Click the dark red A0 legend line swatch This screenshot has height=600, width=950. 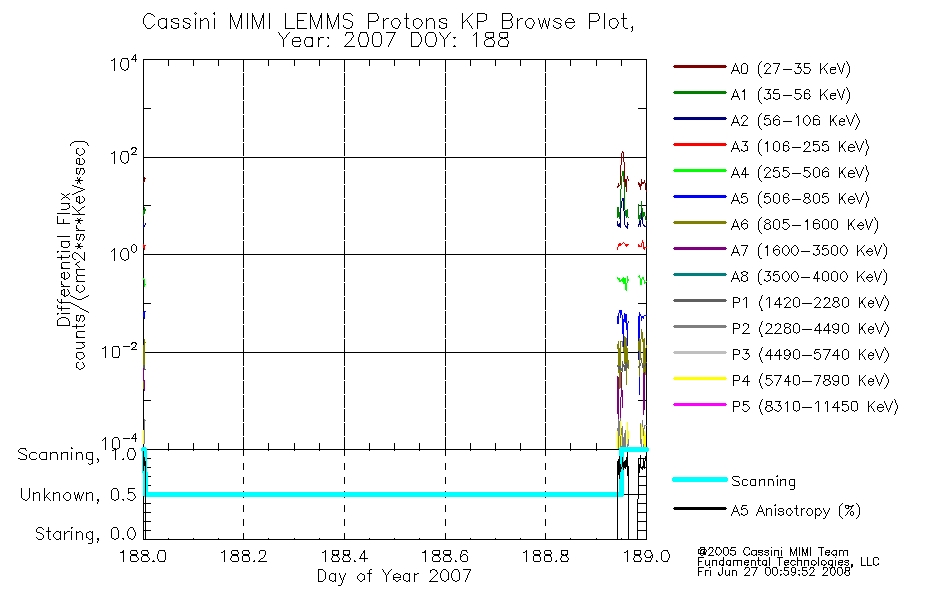pyautogui.click(x=699, y=67)
